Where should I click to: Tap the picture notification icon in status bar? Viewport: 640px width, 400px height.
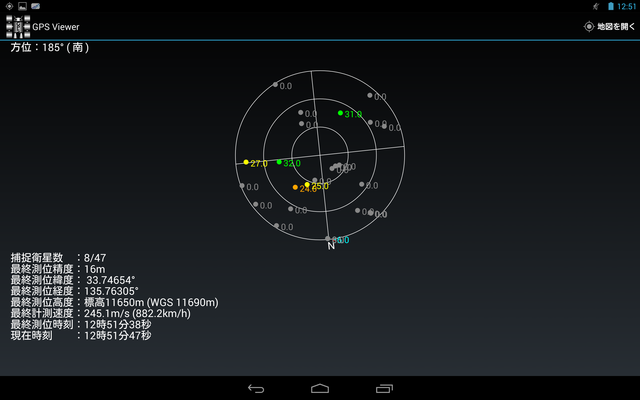click(x=22, y=6)
